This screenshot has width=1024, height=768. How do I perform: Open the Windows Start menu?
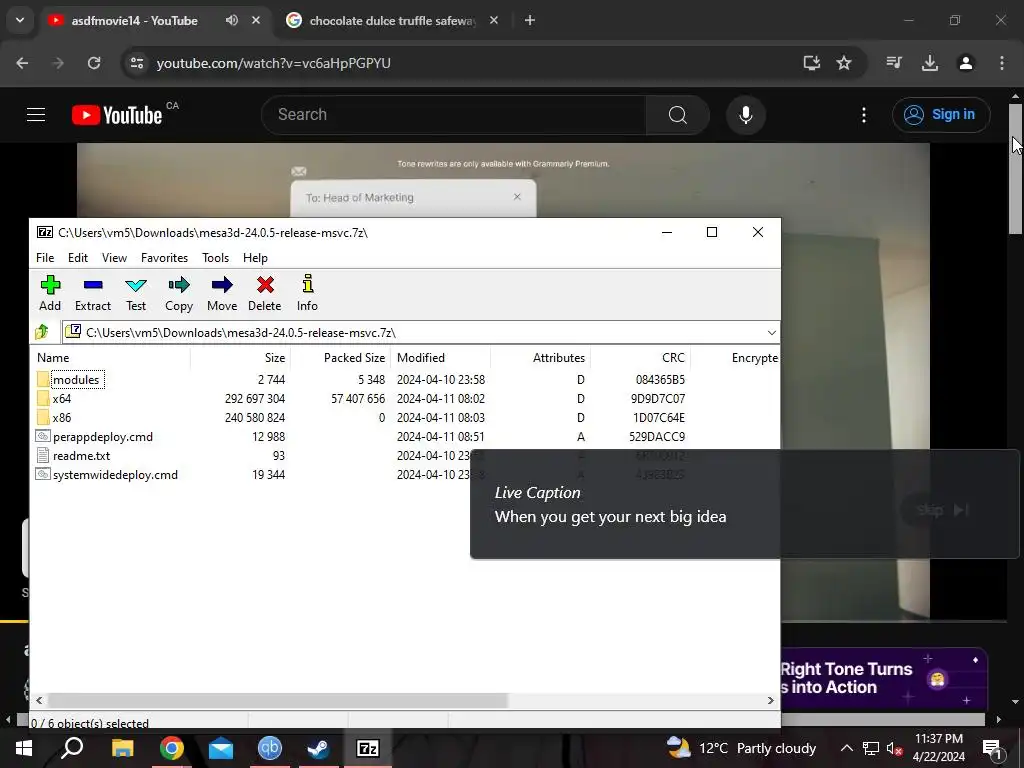click(24, 748)
